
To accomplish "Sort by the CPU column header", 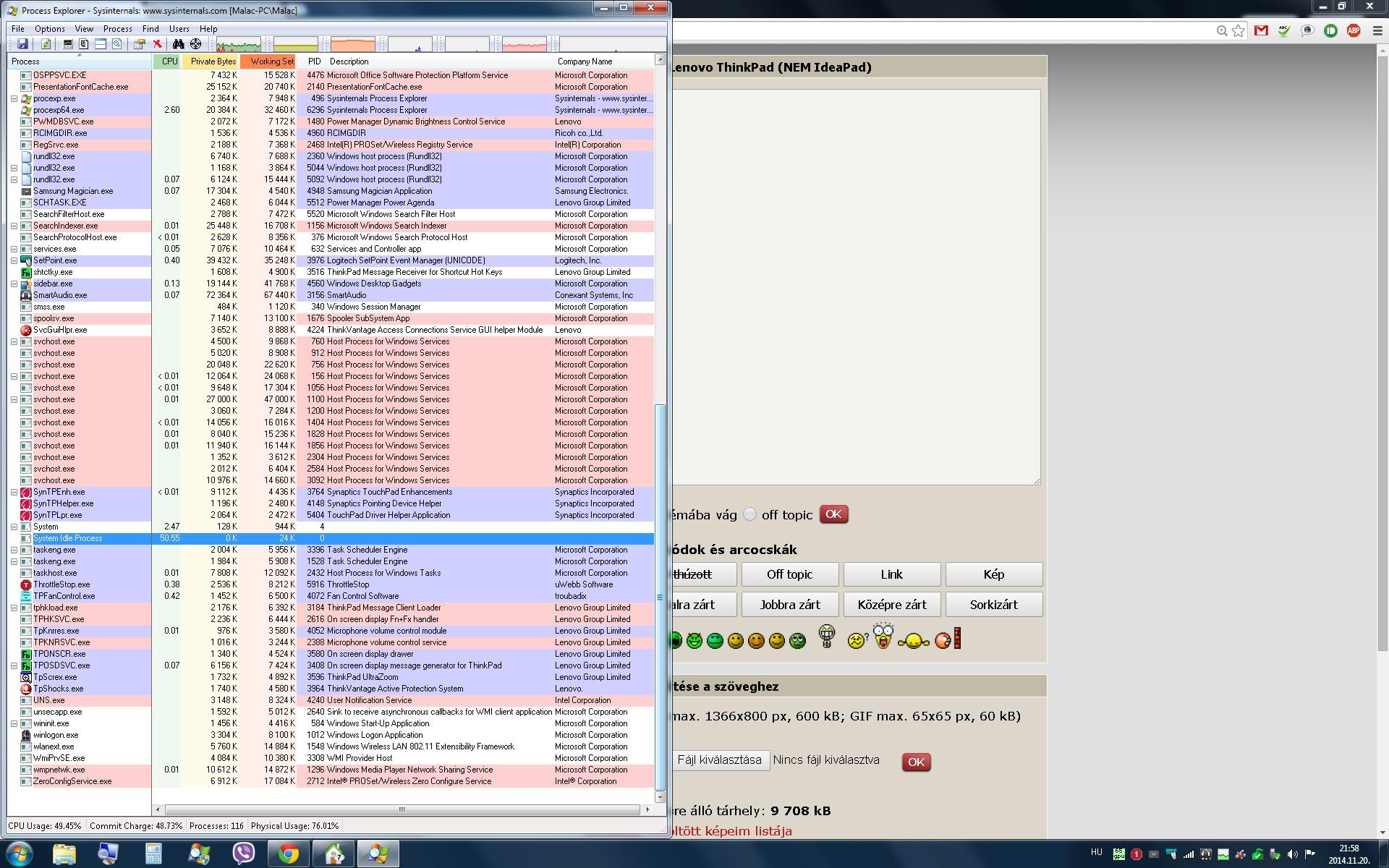I will (x=167, y=61).
